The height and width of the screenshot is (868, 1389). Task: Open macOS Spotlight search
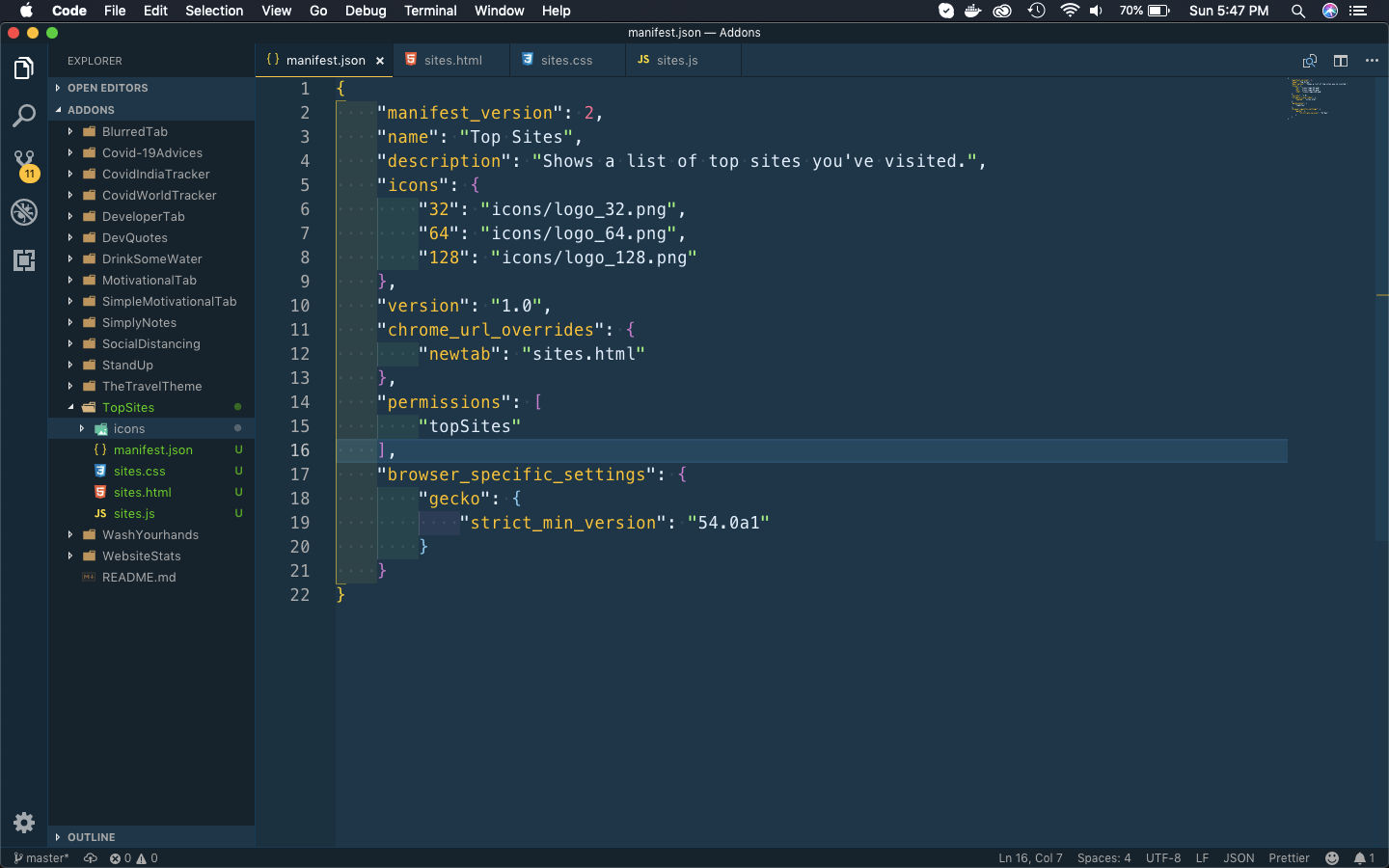pos(1298,11)
